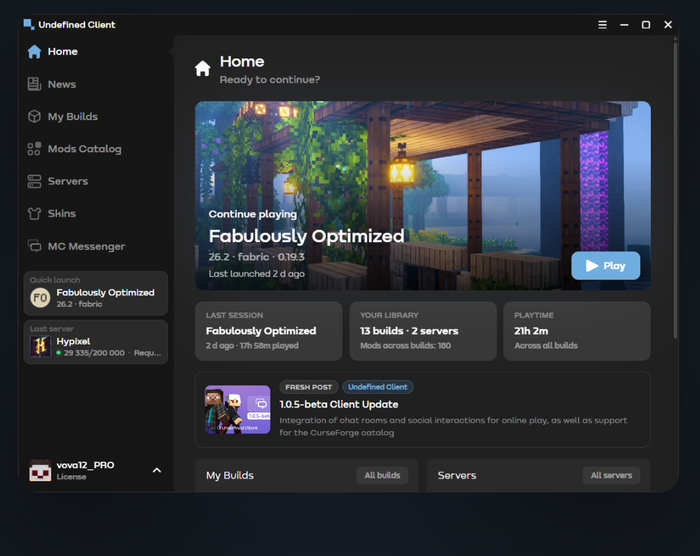Screen dimensions: 700x556
Task: Click the Hypixel server icon
Action: (40, 346)
